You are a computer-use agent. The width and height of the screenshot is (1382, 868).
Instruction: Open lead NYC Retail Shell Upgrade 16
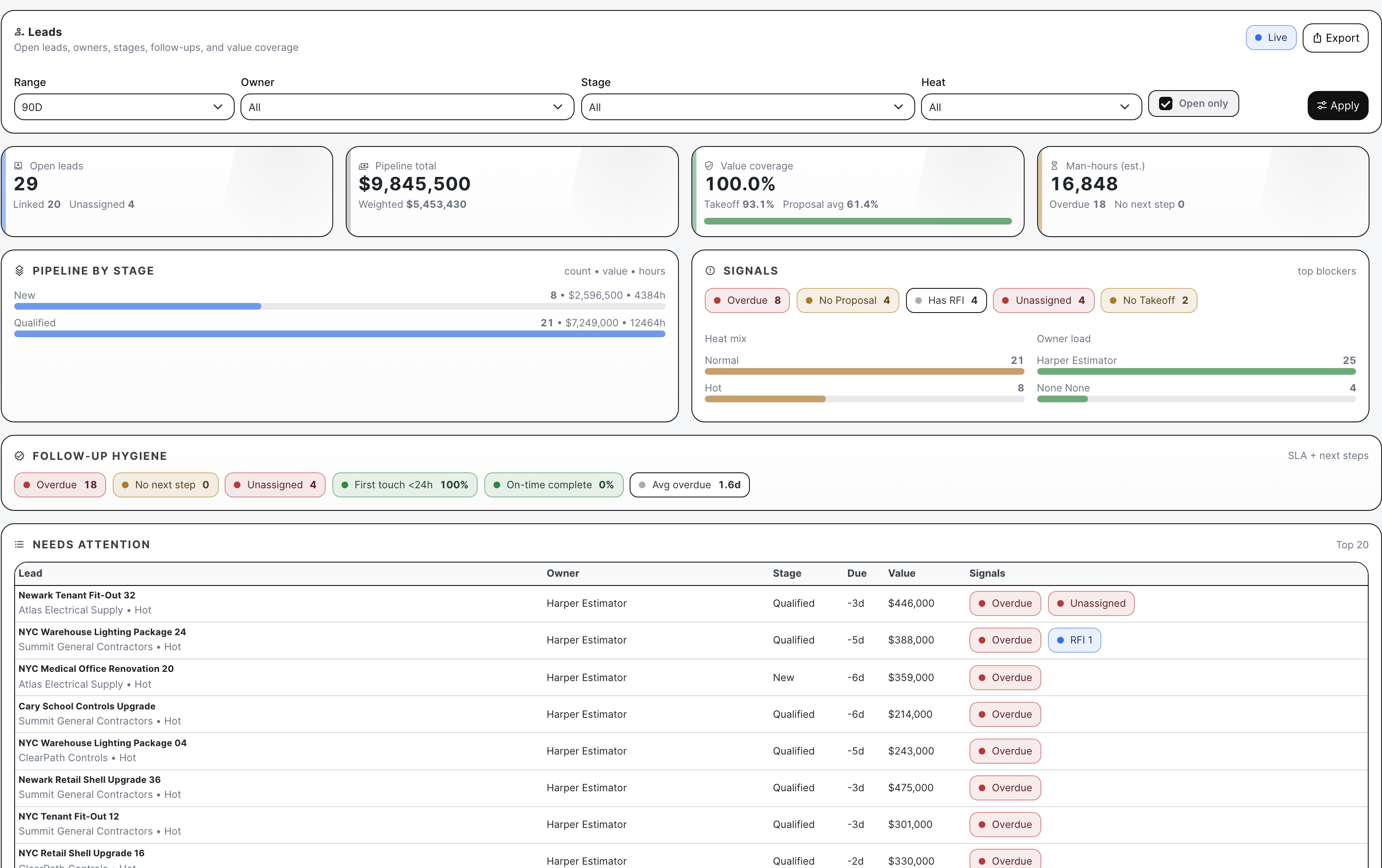[x=81, y=854]
